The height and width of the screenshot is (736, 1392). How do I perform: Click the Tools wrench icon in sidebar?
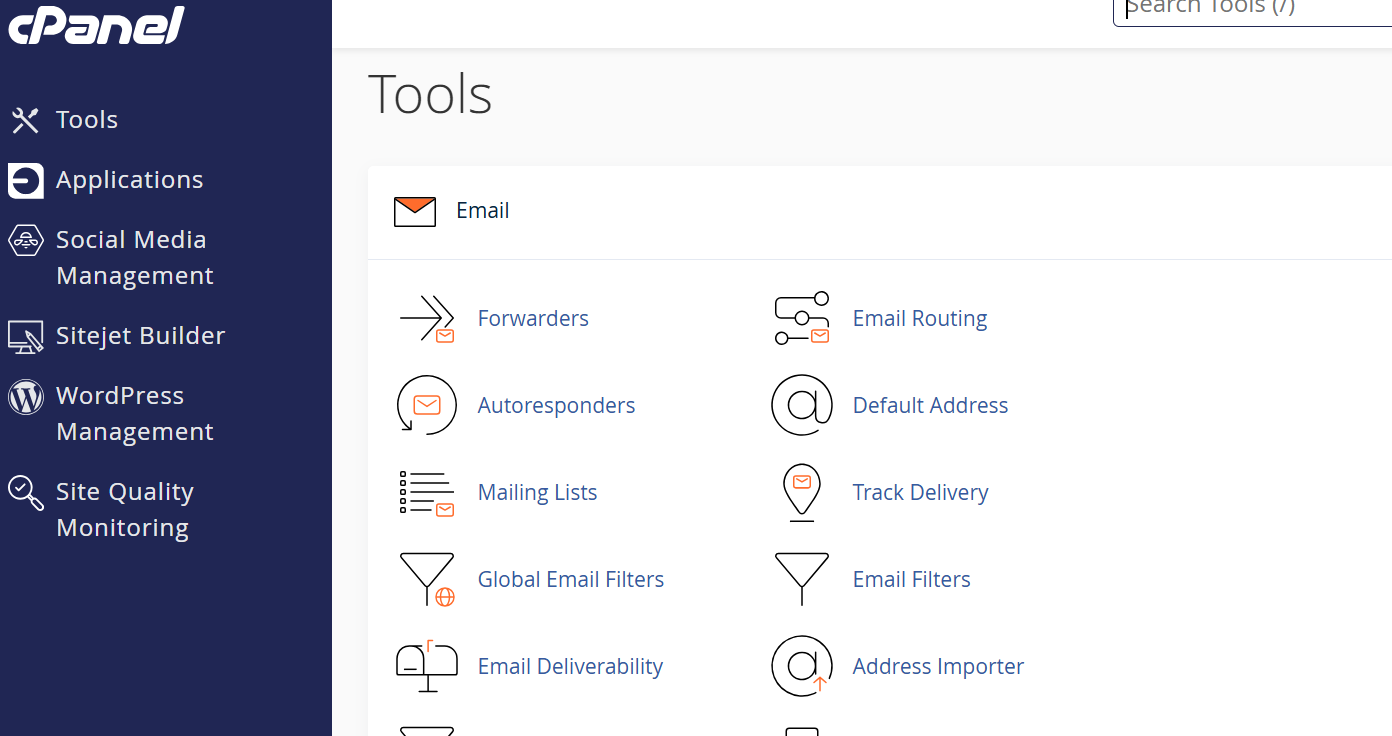(25, 121)
